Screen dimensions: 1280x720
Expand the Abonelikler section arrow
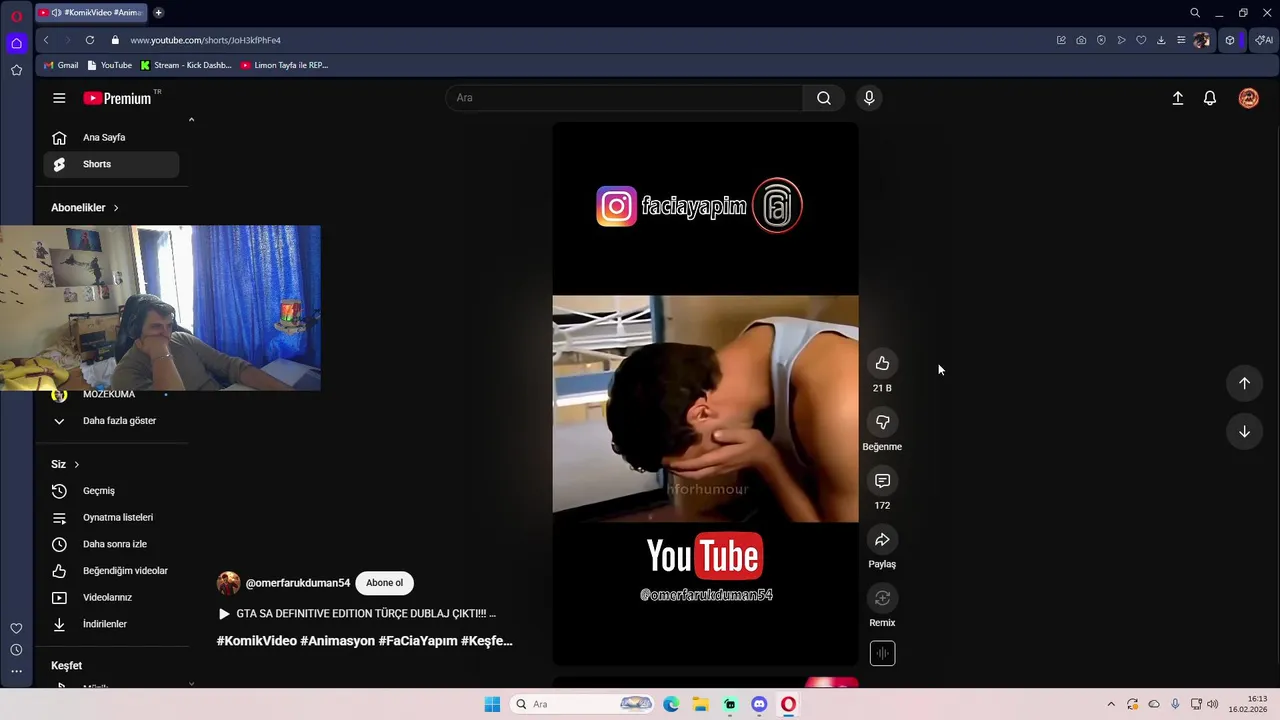pyautogui.click(x=115, y=208)
